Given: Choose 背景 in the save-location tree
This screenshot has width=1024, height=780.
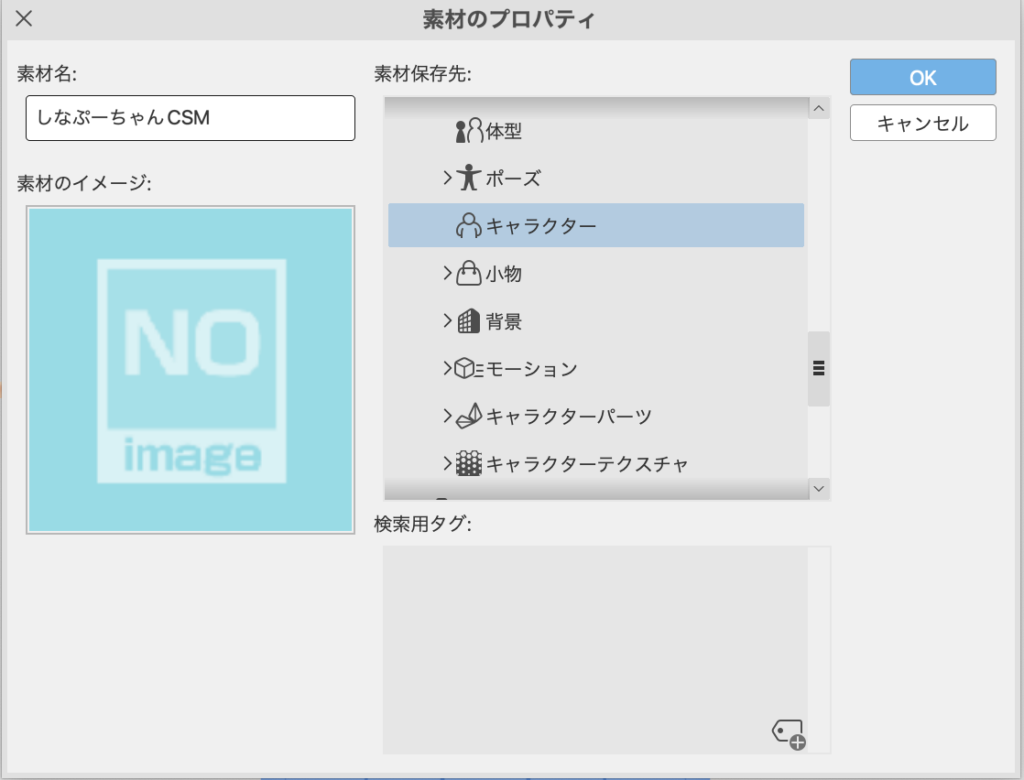Looking at the screenshot, I should (596, 321).
